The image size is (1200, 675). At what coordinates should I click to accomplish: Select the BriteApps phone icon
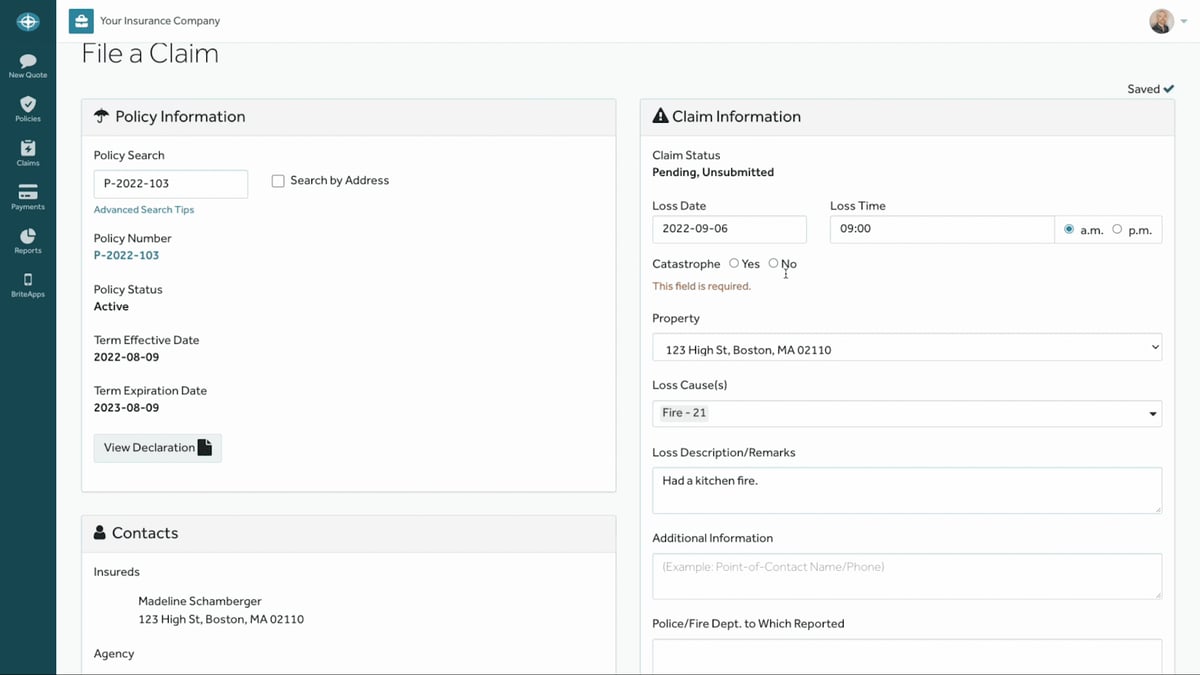(27, 281)
